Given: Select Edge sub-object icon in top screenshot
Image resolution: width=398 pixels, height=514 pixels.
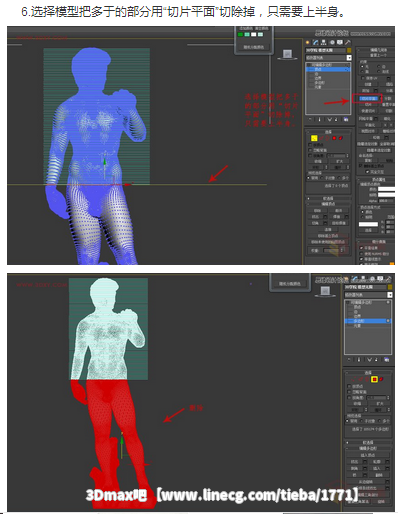Looking at the screenshot, I should point(321,138).
